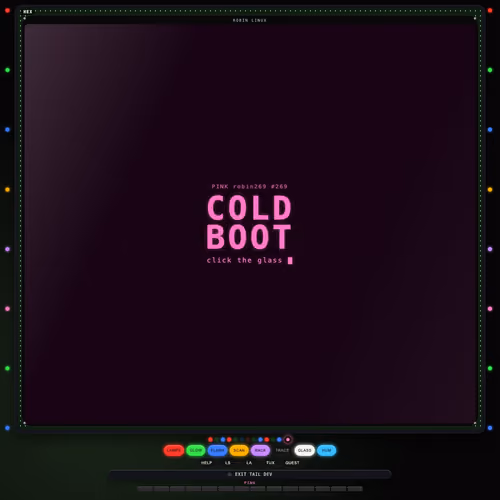Toggle the red LAMPS pill button
This screenshot has width=500, height=500.
174,450
